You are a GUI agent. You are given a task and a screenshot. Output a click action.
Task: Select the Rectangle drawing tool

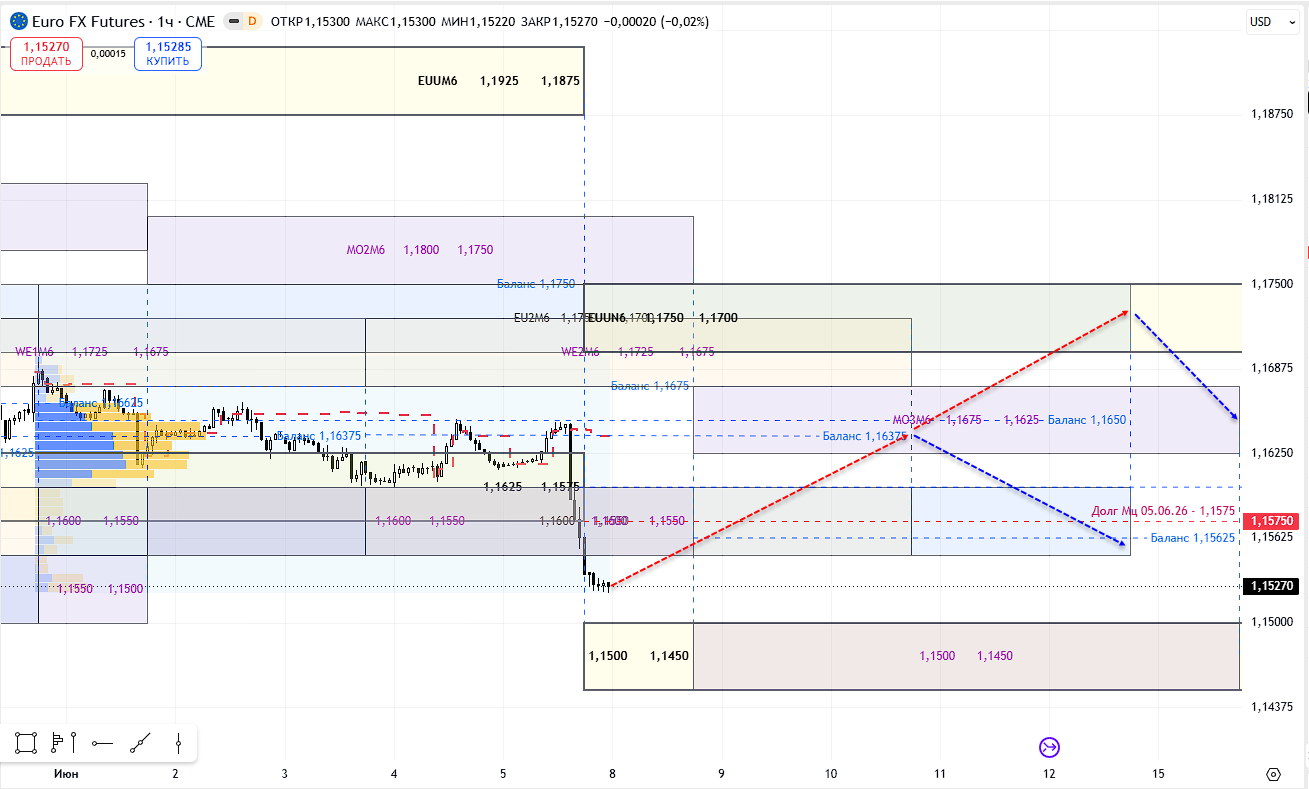25,743
